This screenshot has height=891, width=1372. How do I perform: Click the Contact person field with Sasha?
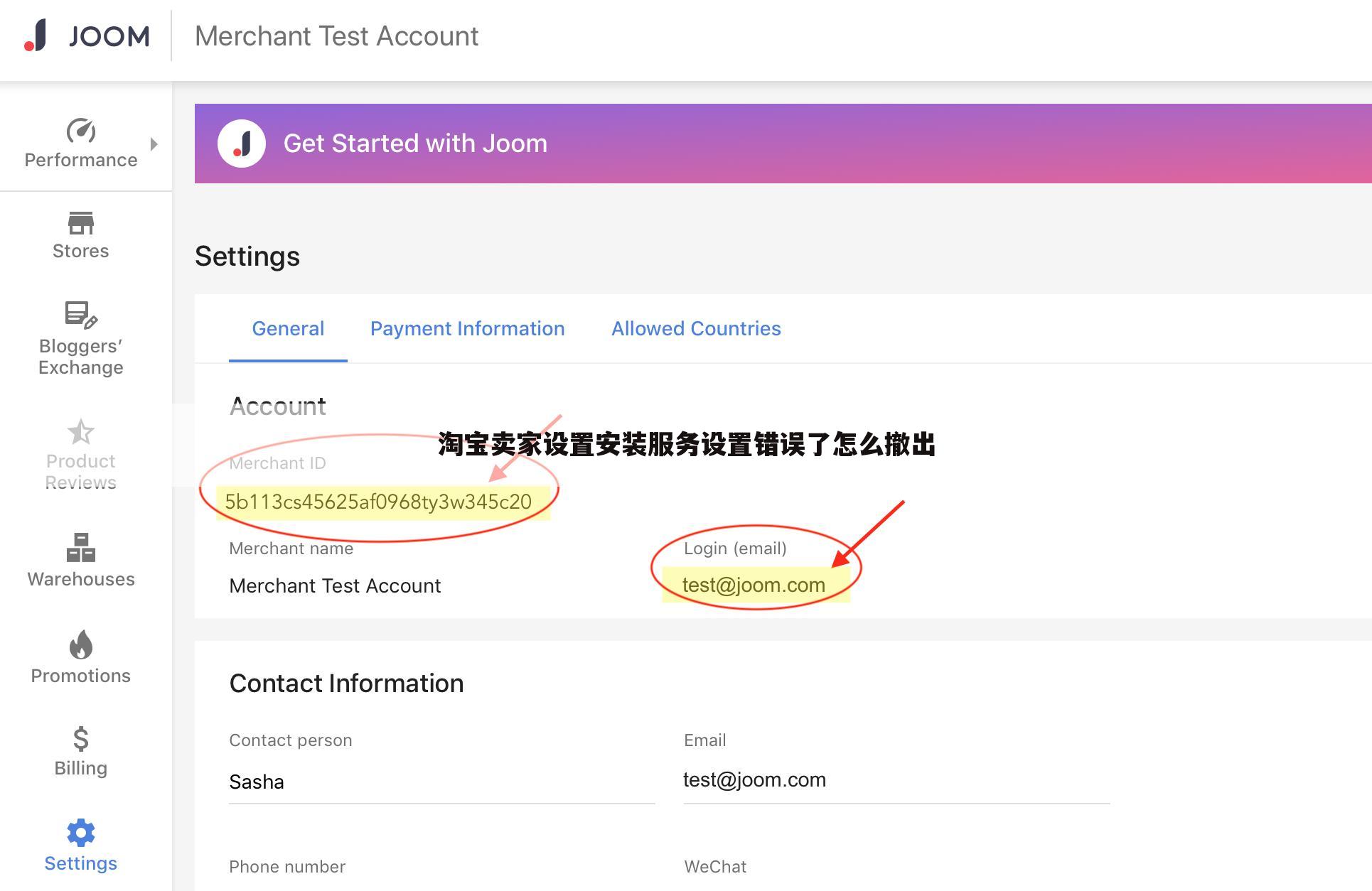441,782
